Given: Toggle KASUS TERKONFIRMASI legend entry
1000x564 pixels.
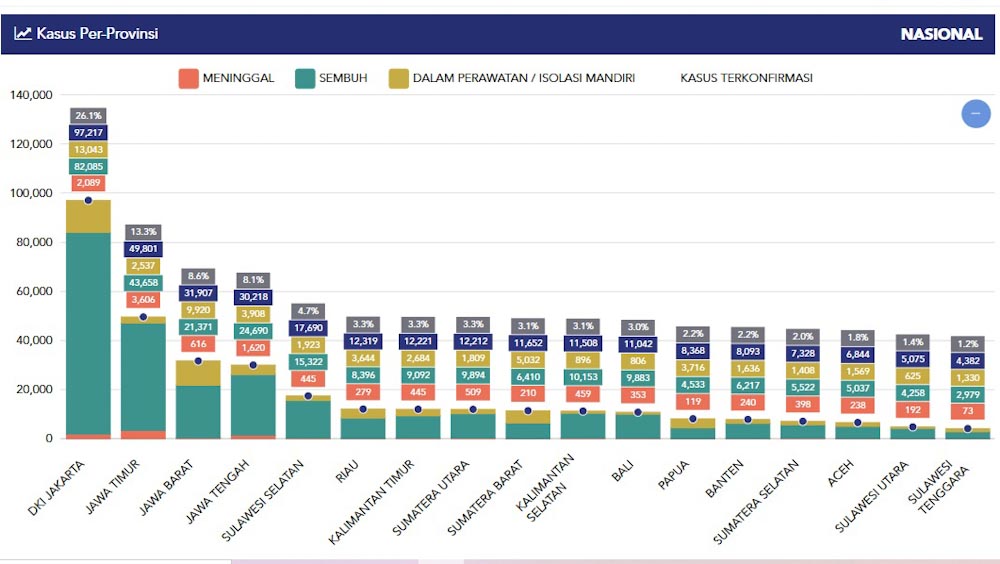Looking at the screenshot, I should [745, 78].
